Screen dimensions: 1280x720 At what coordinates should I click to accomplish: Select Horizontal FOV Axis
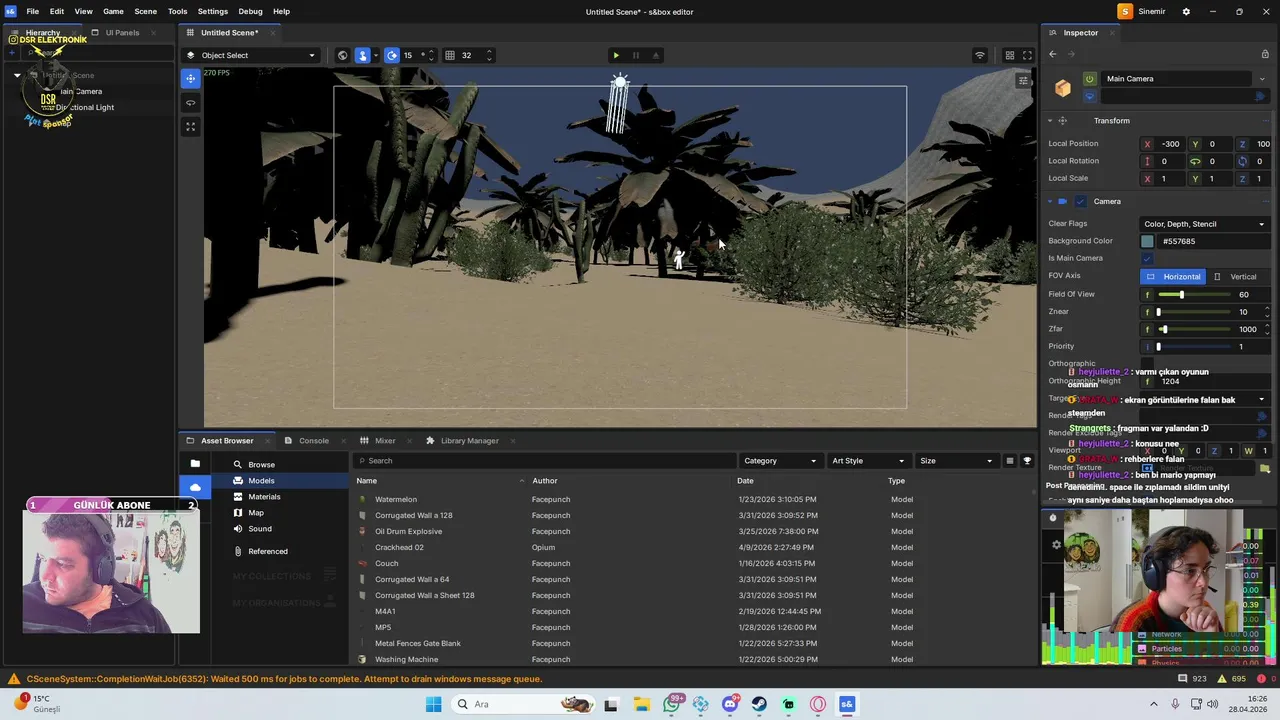(1173, 277)
